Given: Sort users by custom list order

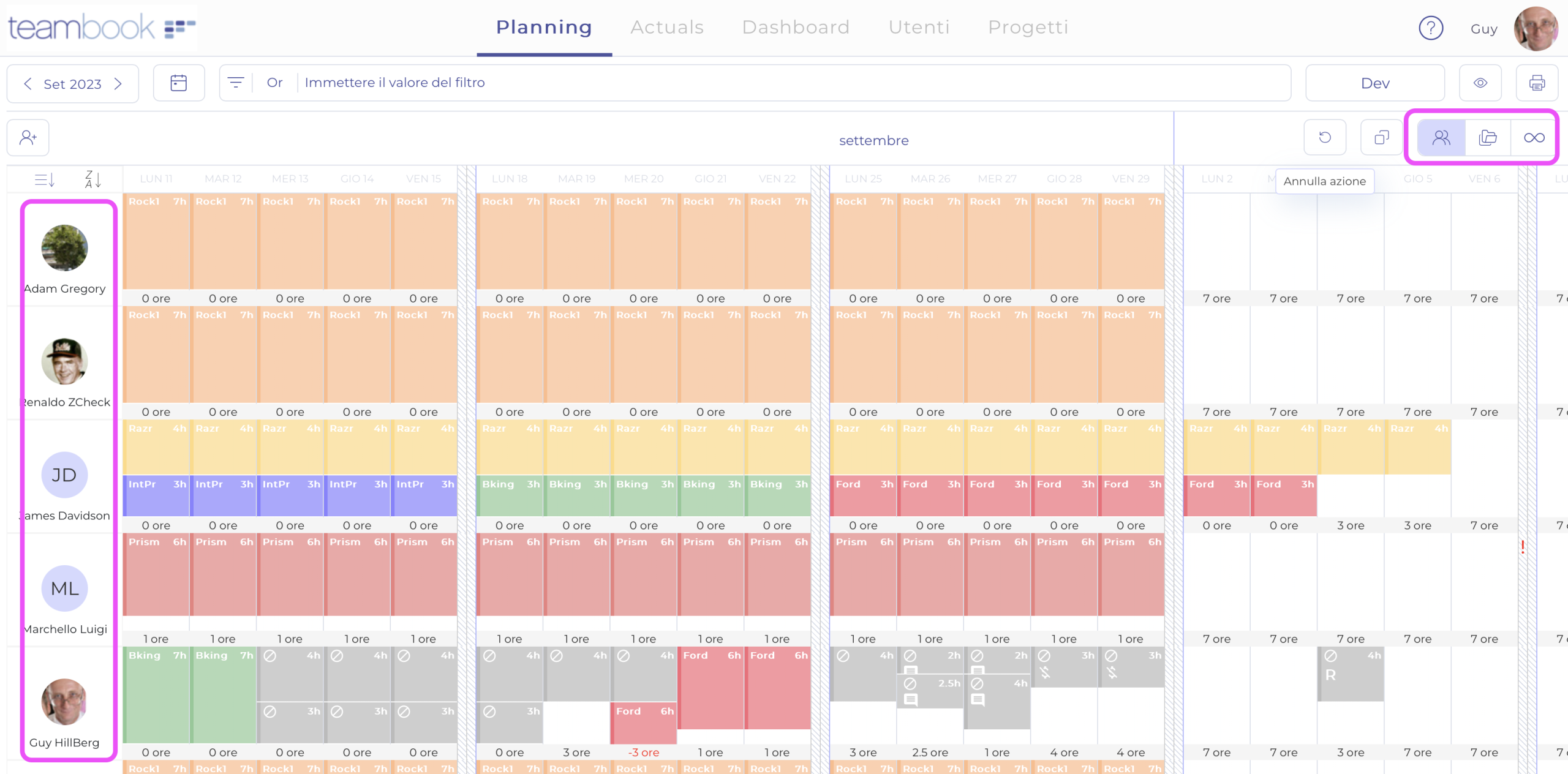Looking at the screenshot, I should click(x=45, y=179).
